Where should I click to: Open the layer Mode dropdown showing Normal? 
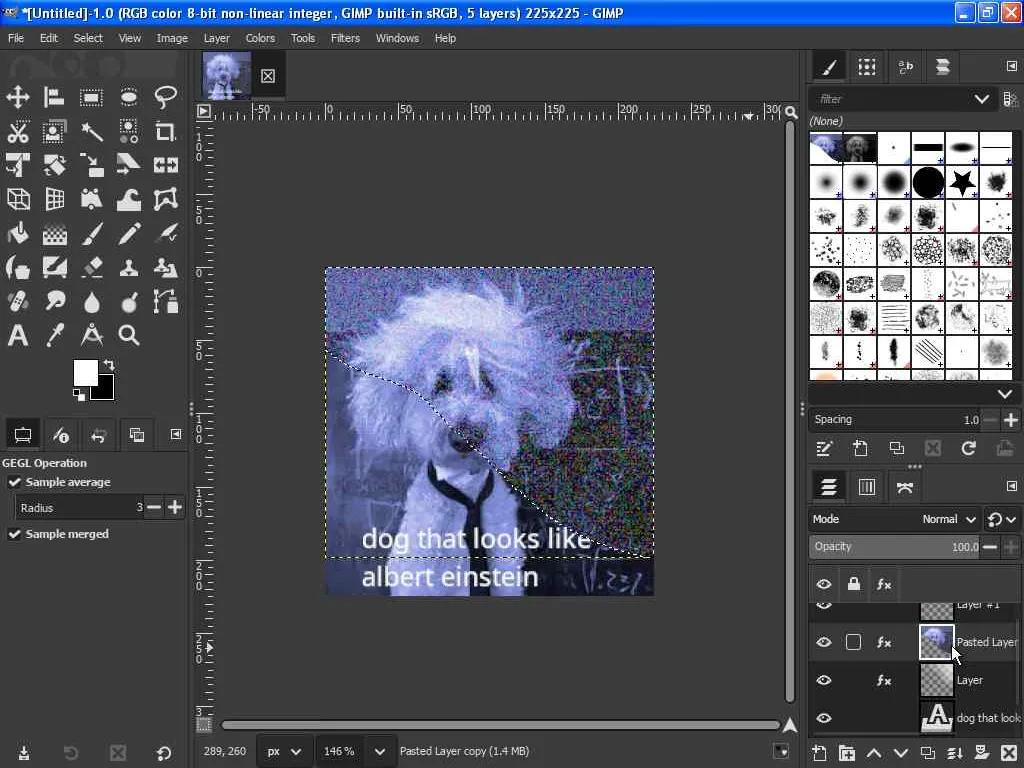point(948,519)
